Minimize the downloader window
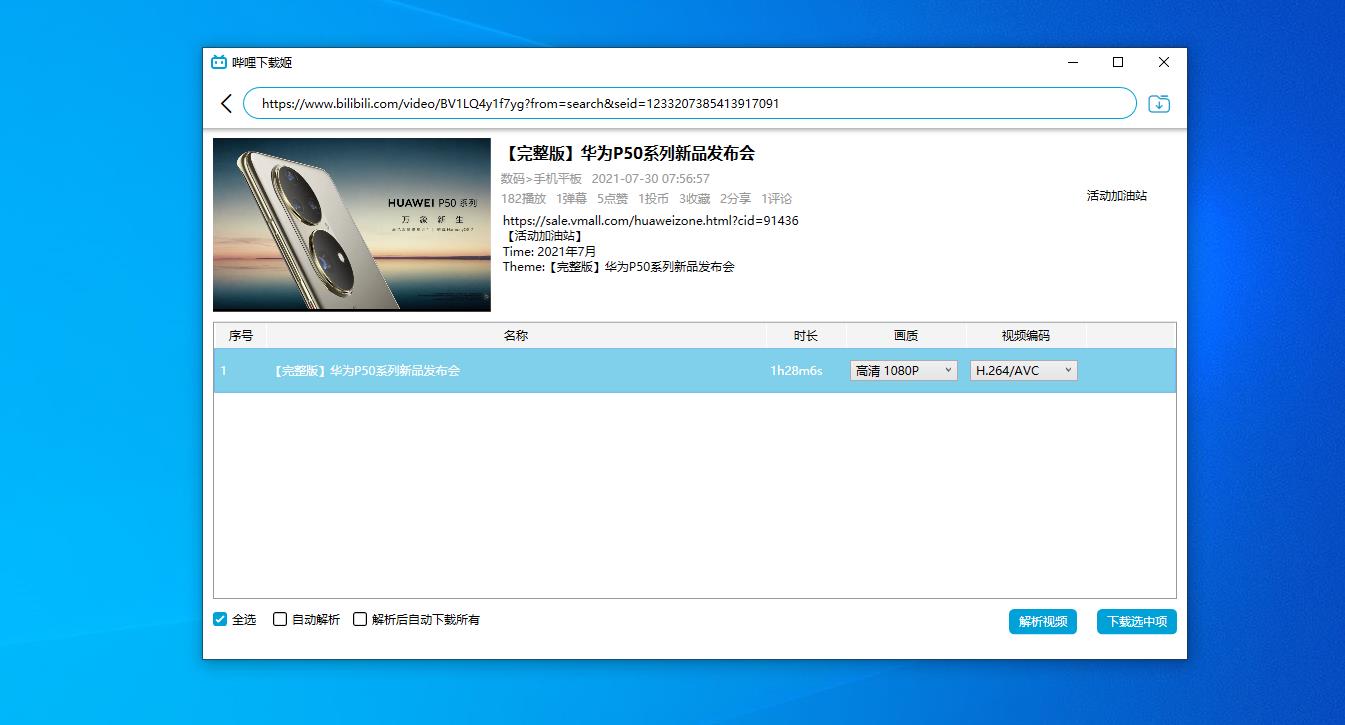The image size is (1345, 725). click(1073, 62)
